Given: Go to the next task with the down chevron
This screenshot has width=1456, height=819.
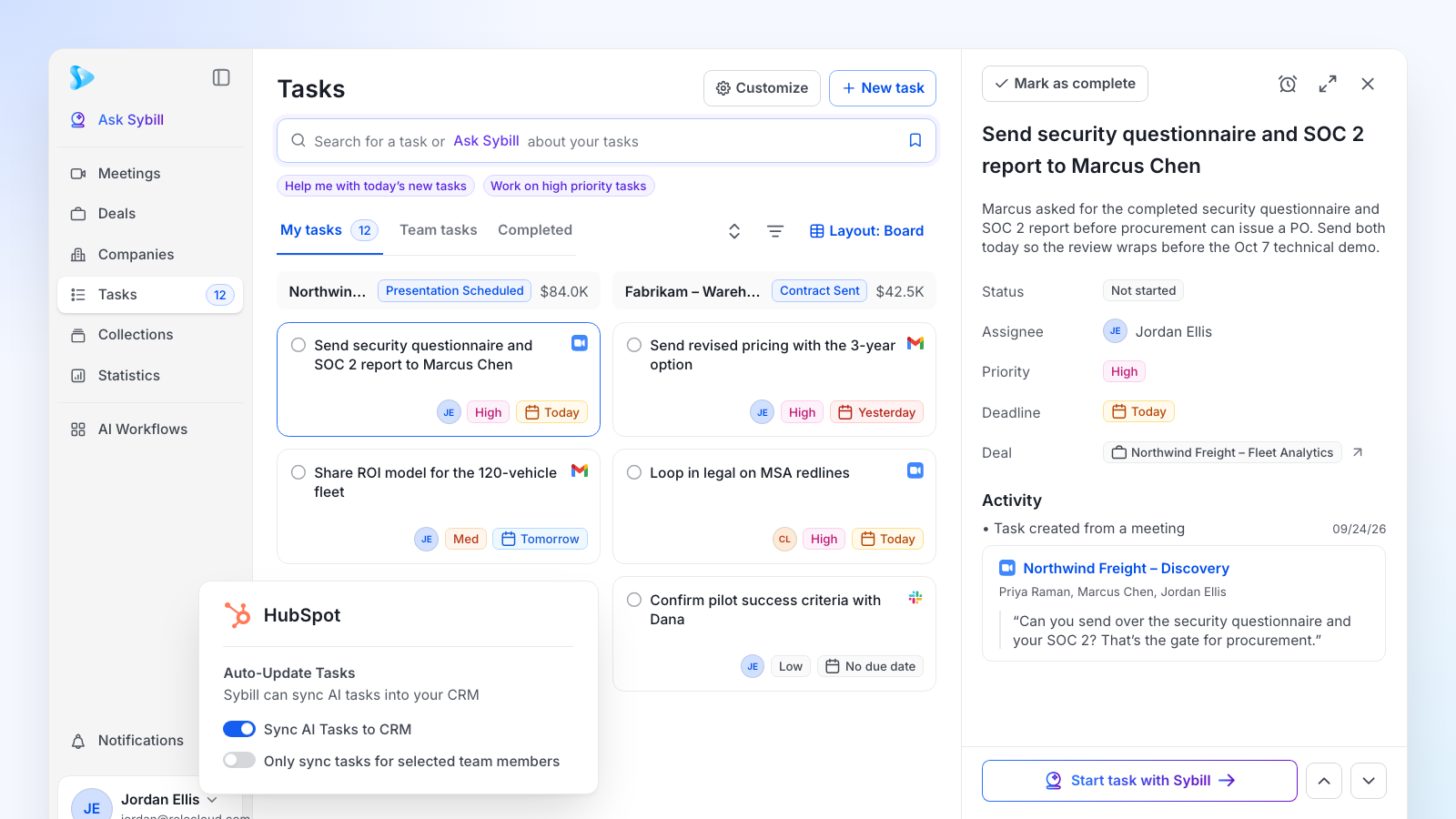Looking at the screenshot, I should [1369, 781].
